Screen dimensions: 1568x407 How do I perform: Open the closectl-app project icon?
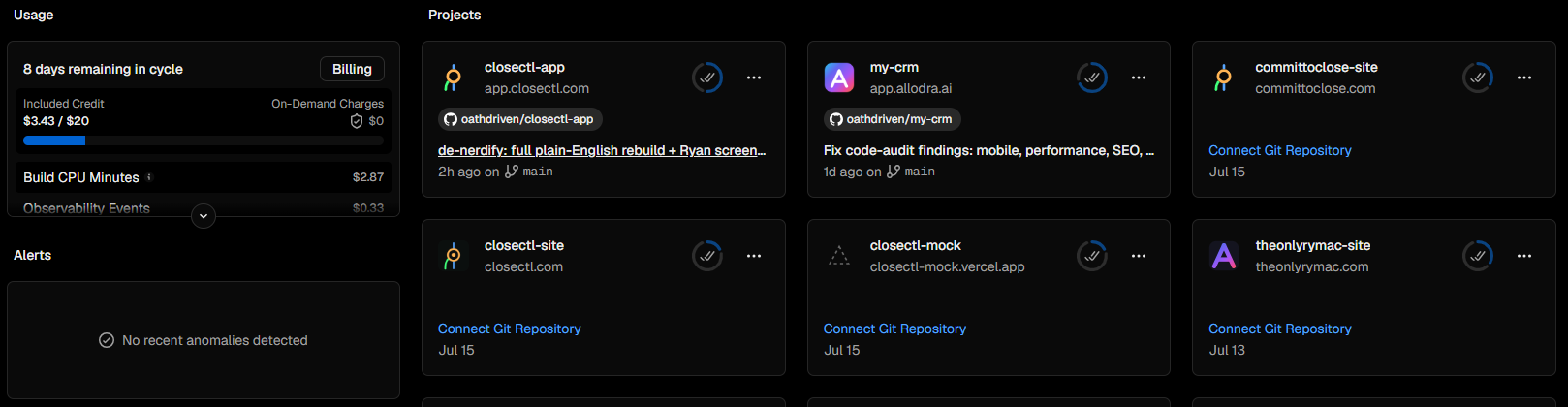point(453,78)
